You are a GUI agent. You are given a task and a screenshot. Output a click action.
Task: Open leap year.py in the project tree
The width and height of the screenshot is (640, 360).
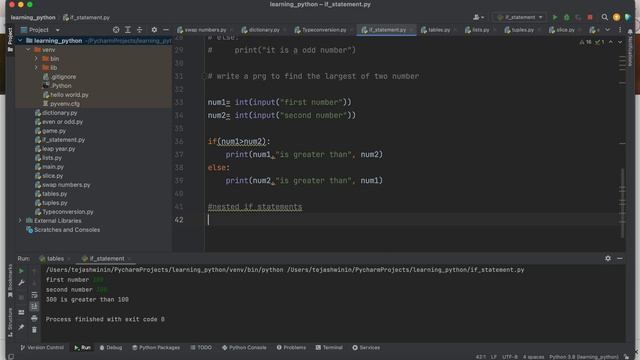point(55,149)
